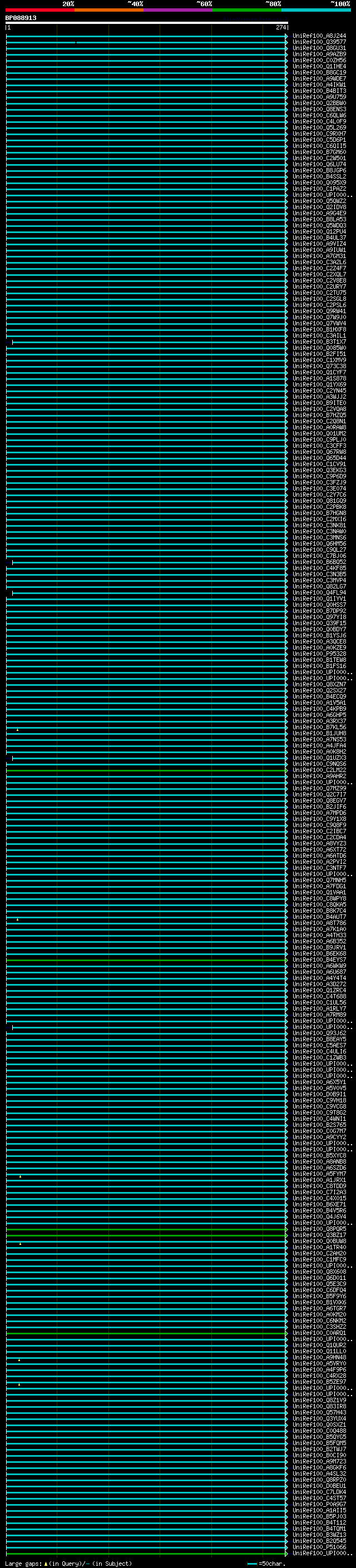This screenshot has width=356, height=1568.
Task: Select hit label UniRef100_Q7MNH5
Action: click(319, 880)
